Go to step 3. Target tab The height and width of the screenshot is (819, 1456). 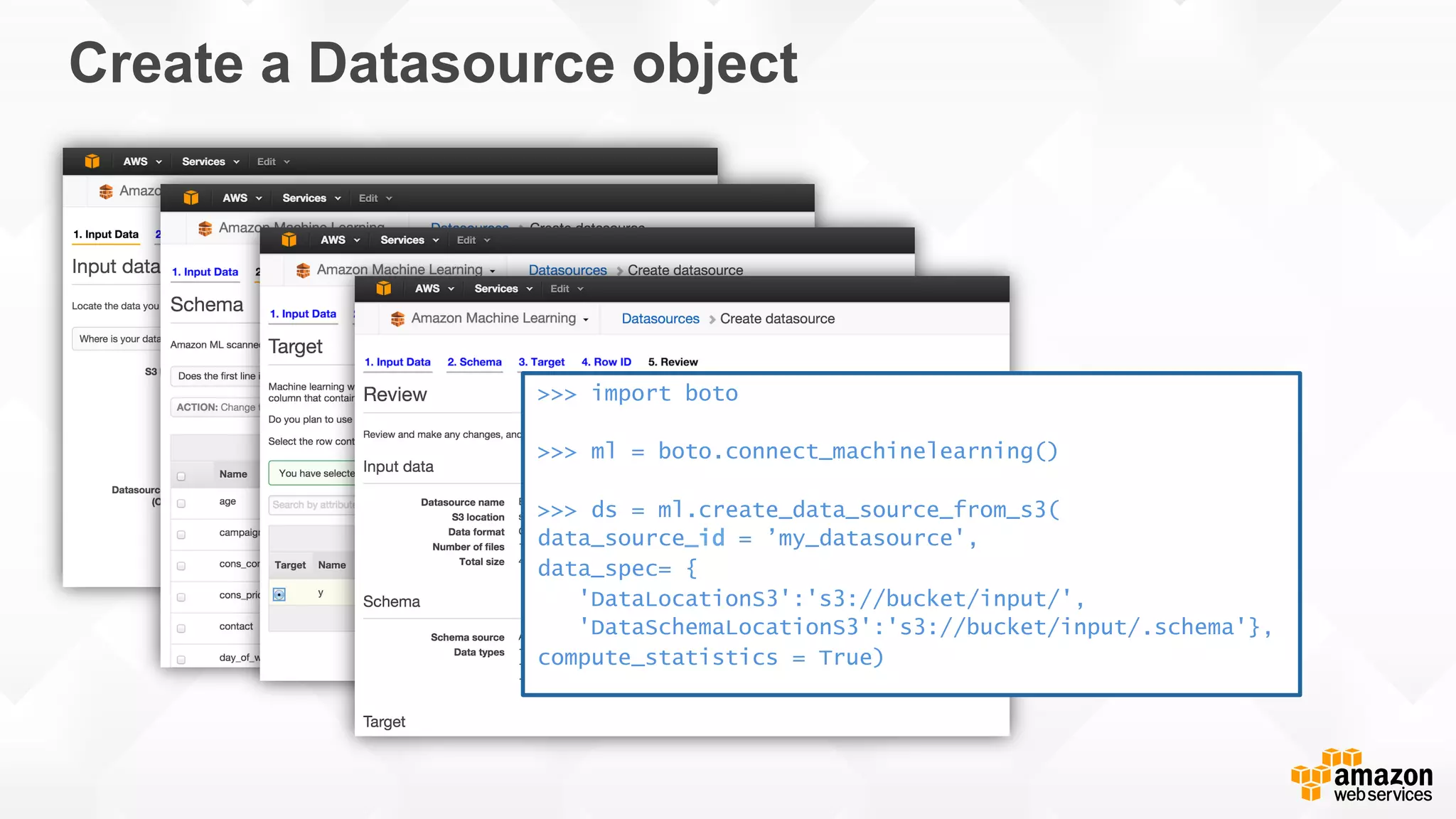click(541, 362)
